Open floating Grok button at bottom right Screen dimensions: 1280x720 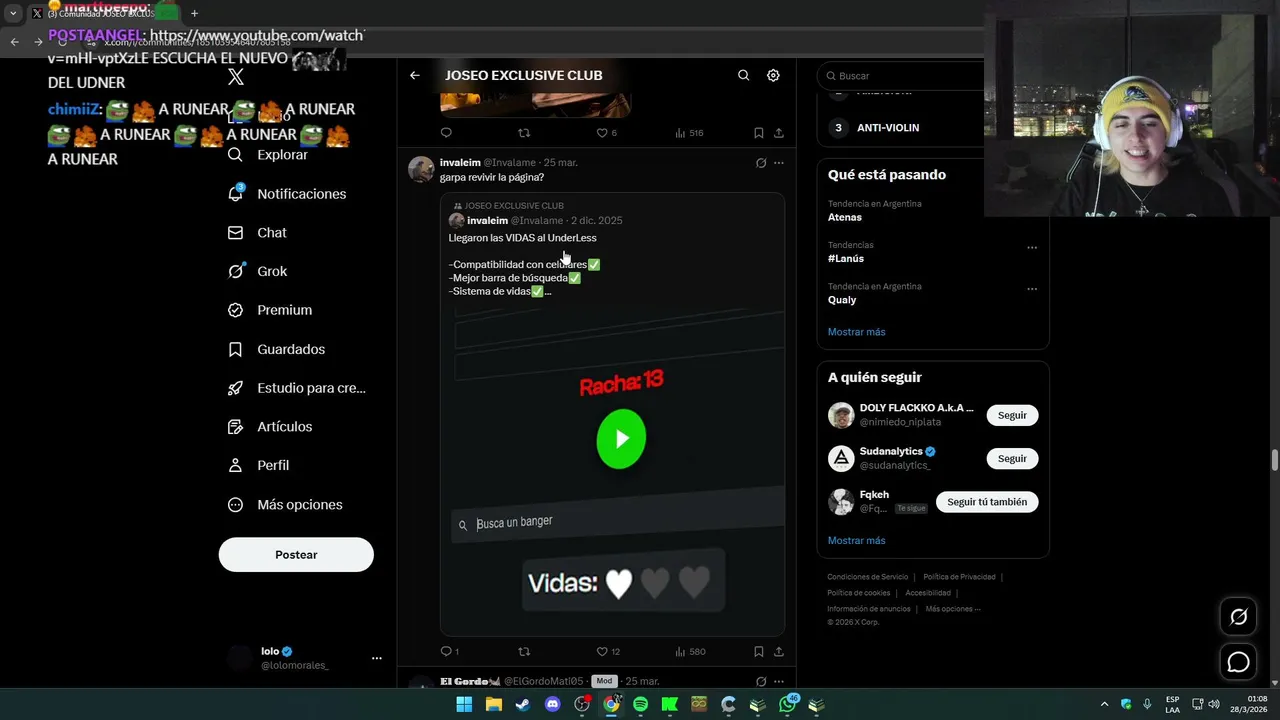tap(1239, 617)
